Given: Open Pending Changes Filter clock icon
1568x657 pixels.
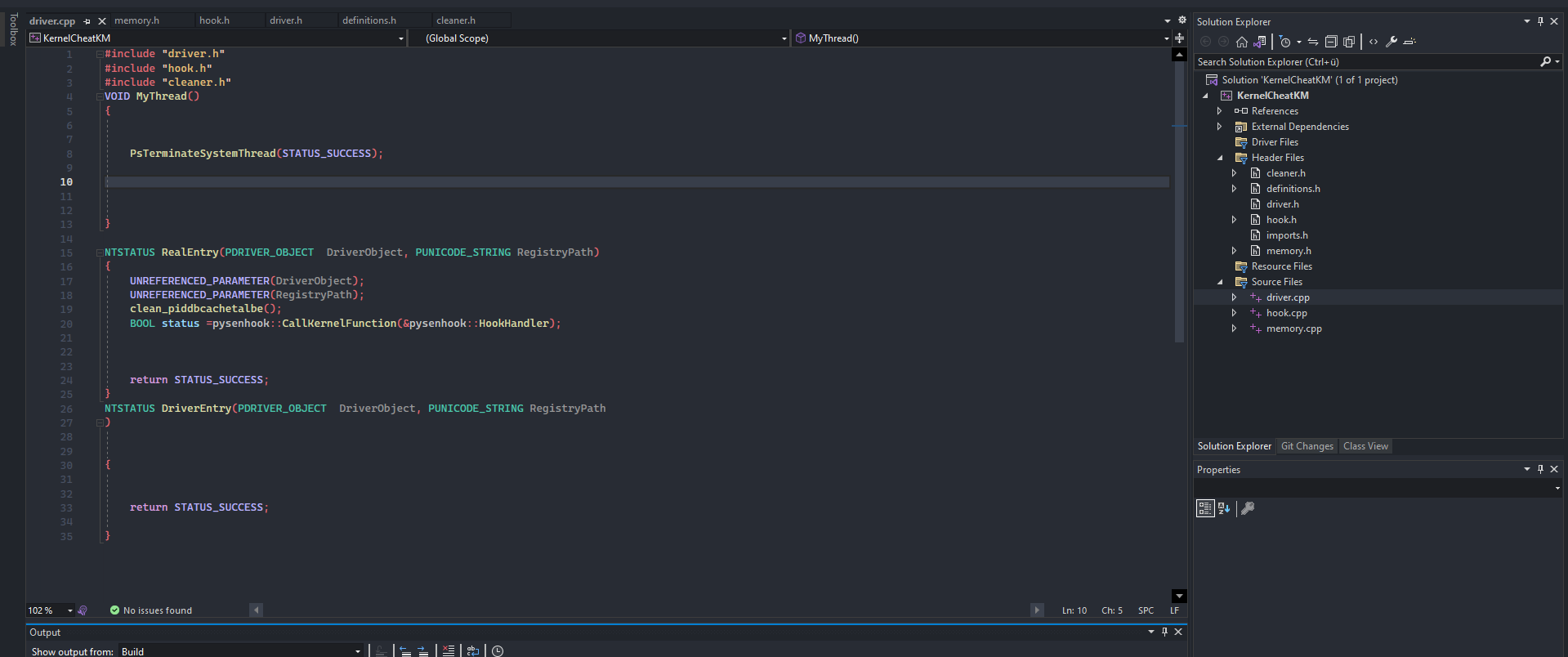Looking at the screenshot, I should [x=1285, y=42].
